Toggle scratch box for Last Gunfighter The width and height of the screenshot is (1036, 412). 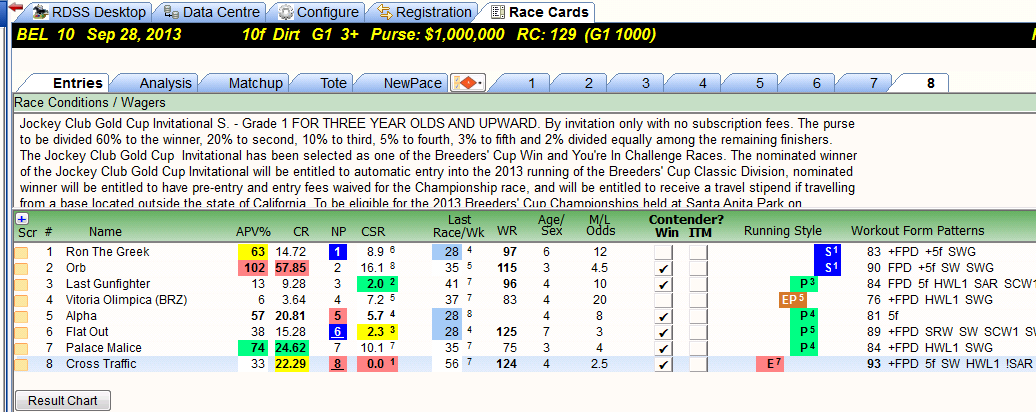pyautogui.click(x=22, y=284)
